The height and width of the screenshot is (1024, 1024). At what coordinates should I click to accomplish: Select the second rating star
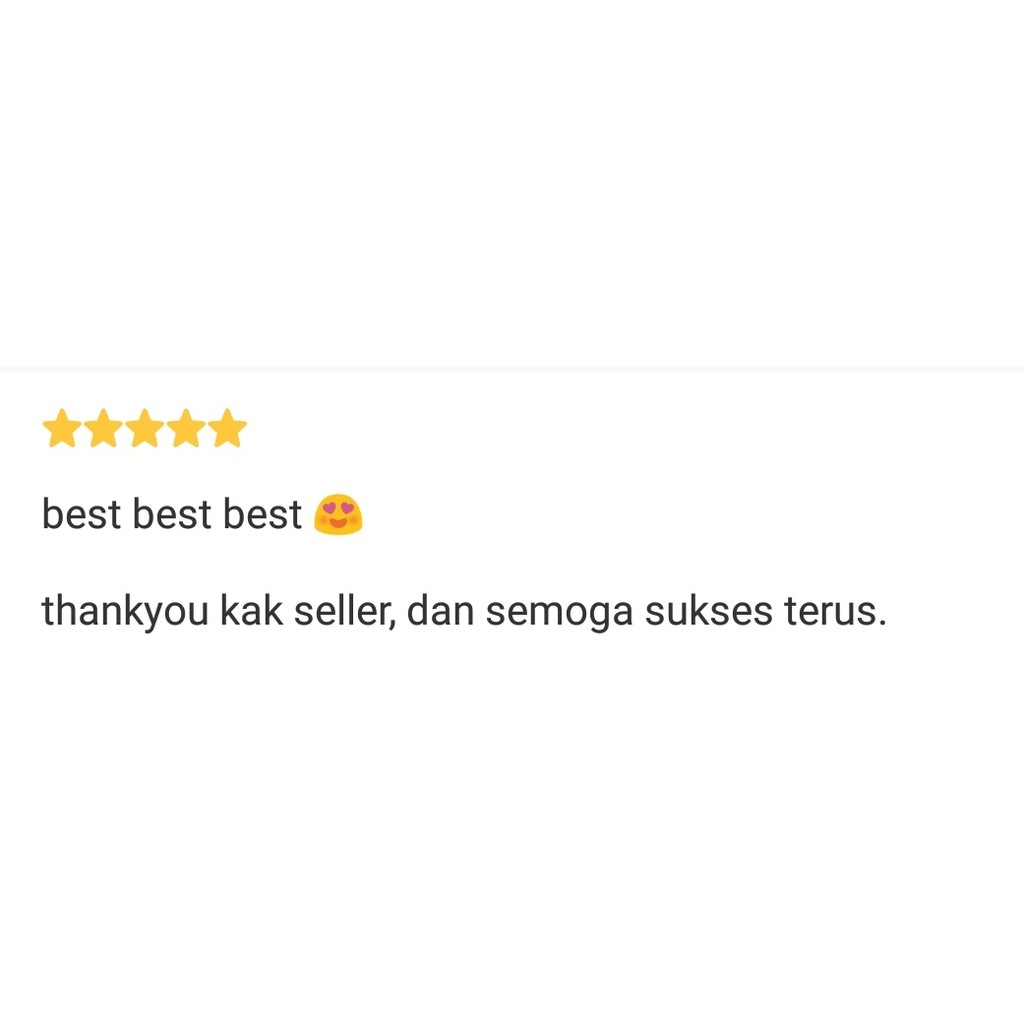click(x=103, y=428)
